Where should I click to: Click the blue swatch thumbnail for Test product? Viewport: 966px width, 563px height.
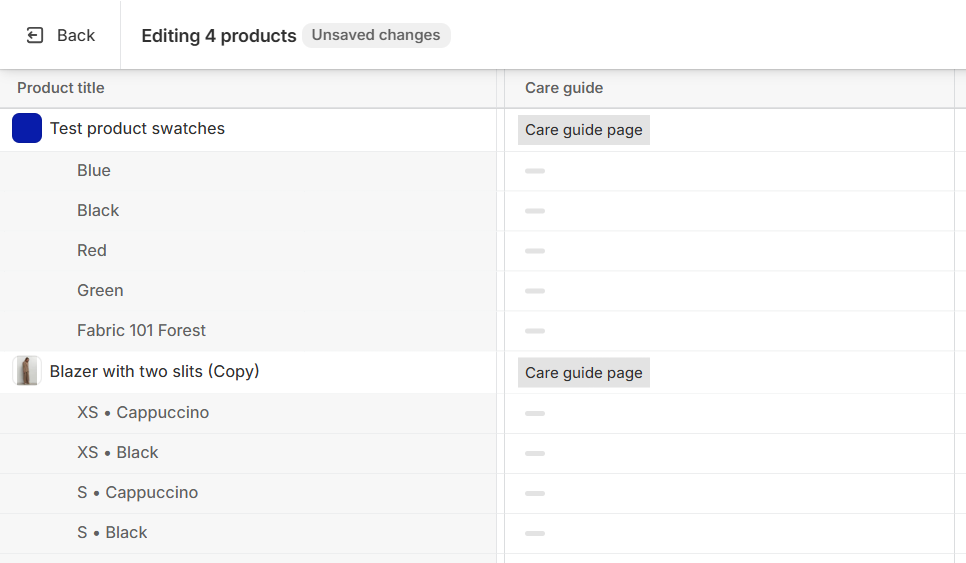click(27, 128)
